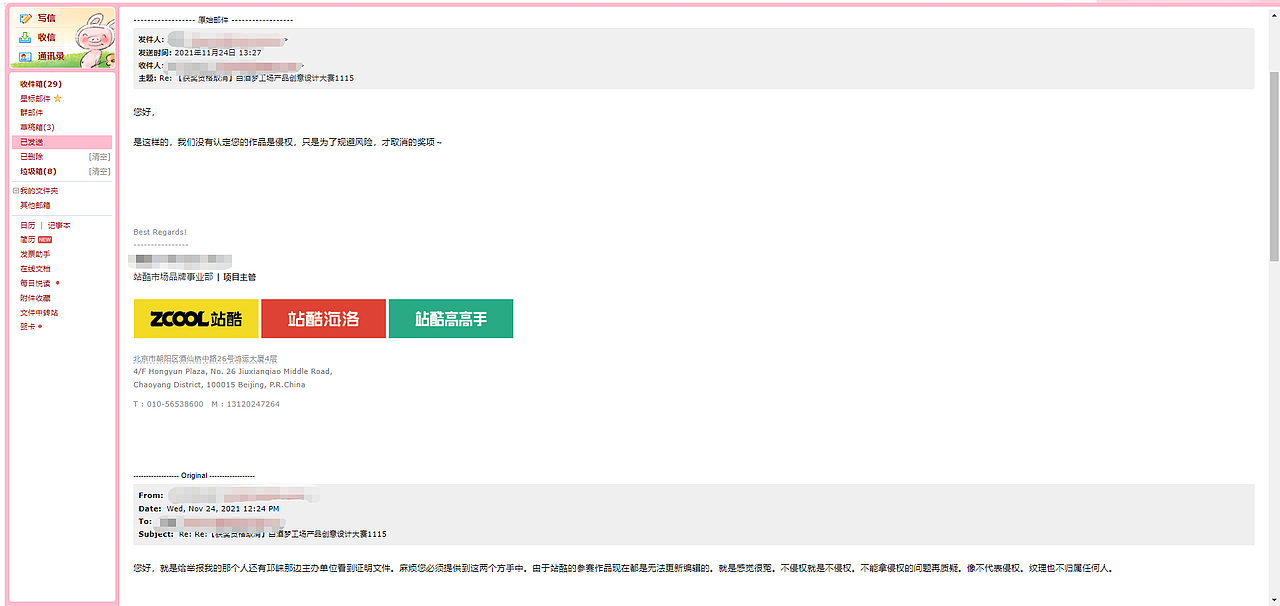Screen dimensions: 1280x606
Task: Click the blurred To address in the second header
Action: (222, 522)
